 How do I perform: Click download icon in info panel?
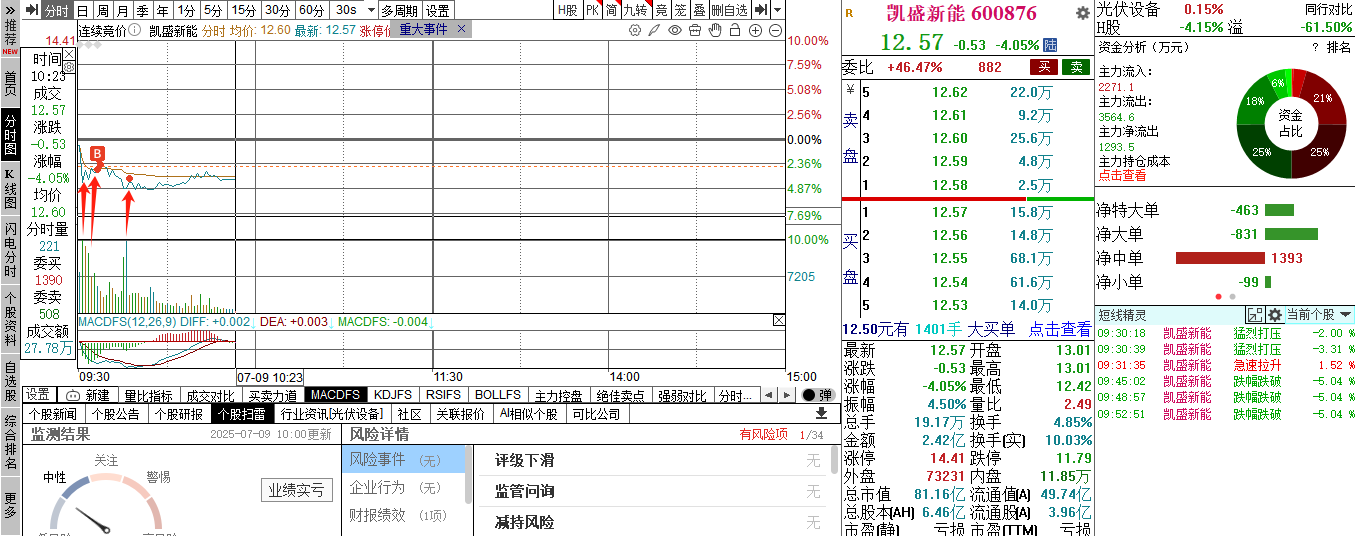(x=821, y=413)
